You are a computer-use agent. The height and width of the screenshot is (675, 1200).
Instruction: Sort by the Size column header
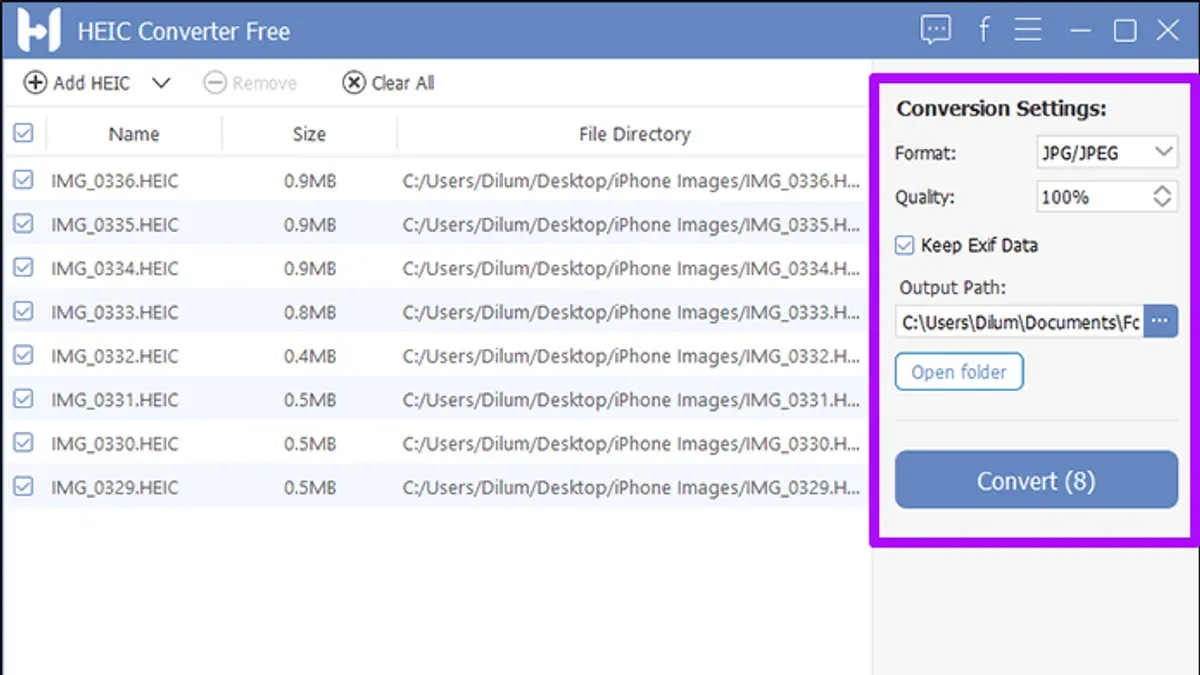click(309, 134)
